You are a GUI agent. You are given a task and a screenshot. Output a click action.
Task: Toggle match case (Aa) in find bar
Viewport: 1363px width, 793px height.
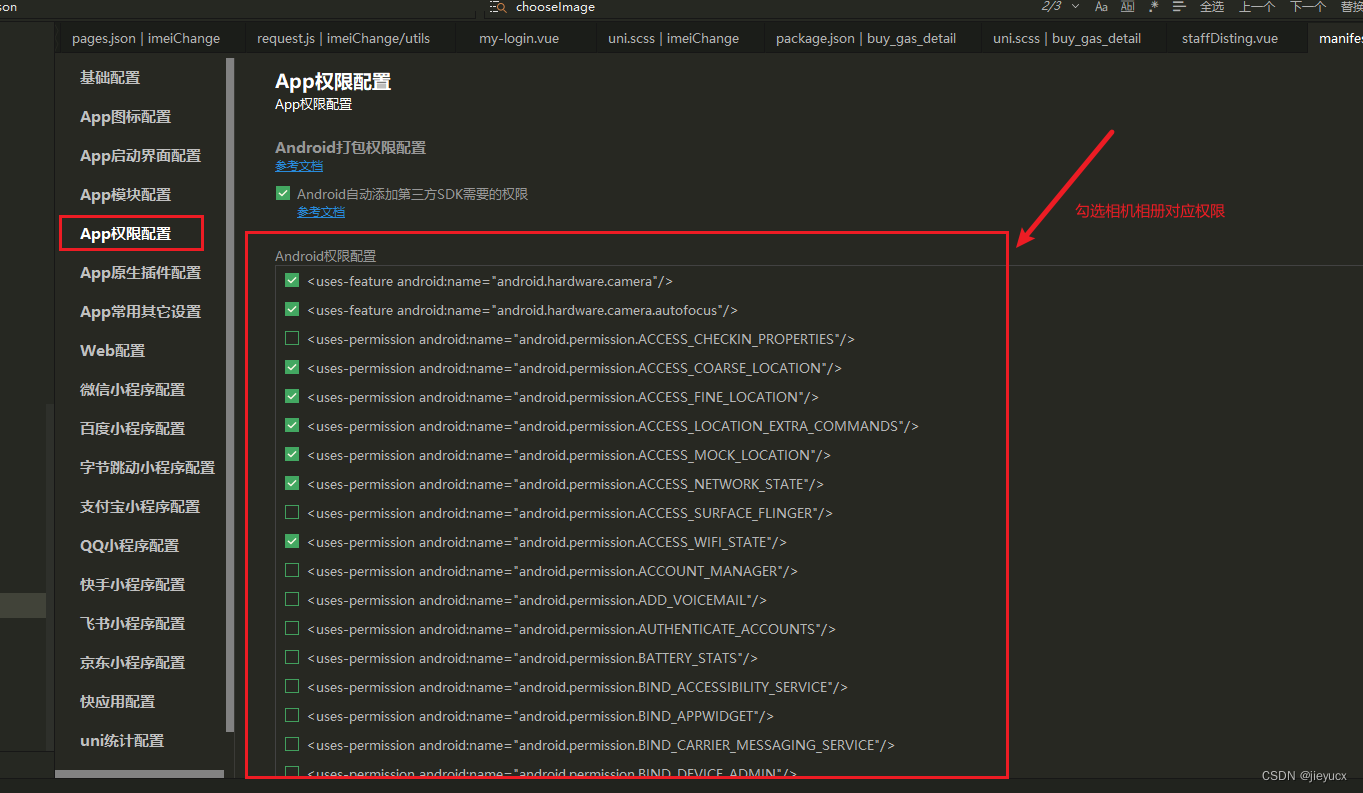(1101, 7)
